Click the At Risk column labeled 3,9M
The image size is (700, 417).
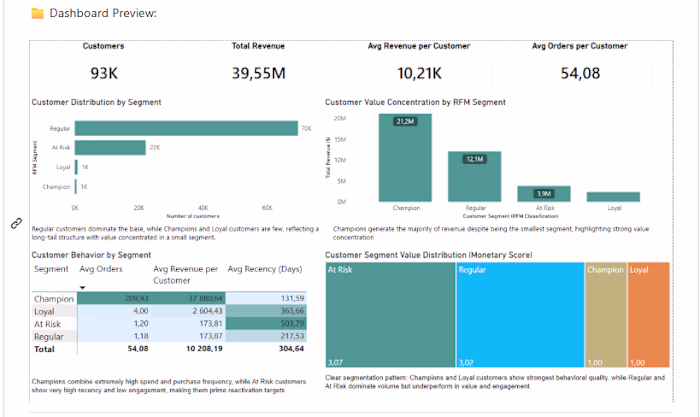point(544,194)
